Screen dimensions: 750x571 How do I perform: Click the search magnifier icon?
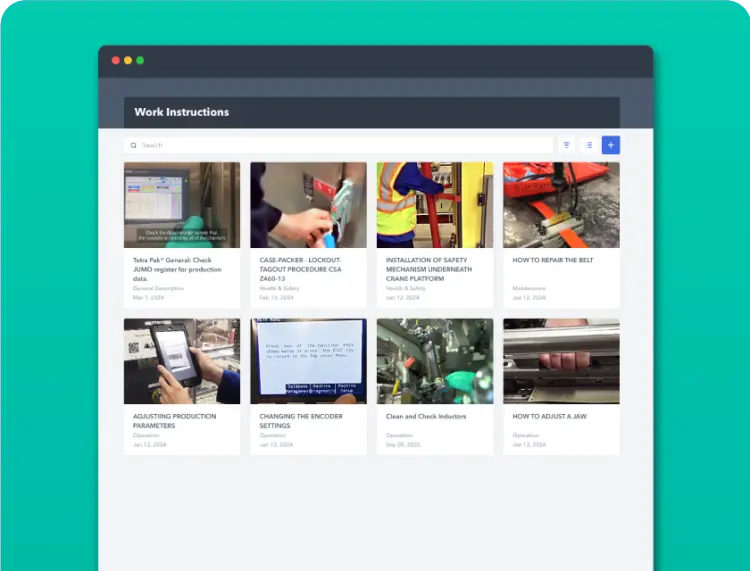[x=133, y=145]
